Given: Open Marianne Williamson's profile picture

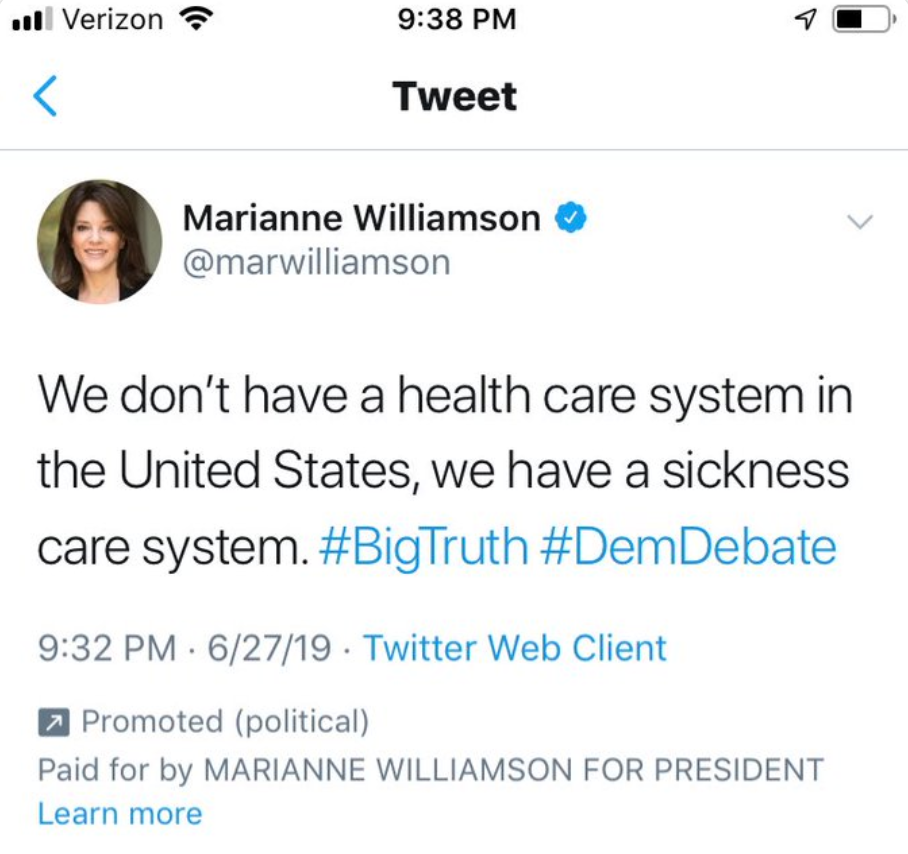Looking at the screenshot, I should (99, 241).
